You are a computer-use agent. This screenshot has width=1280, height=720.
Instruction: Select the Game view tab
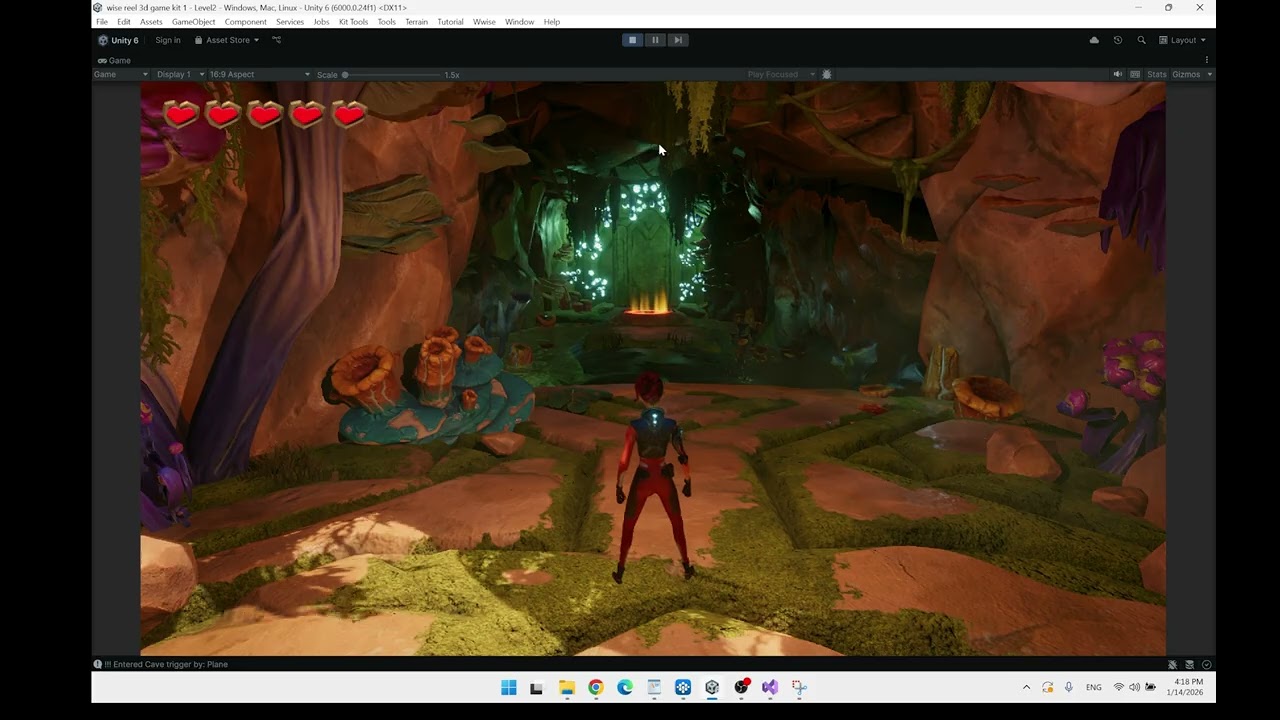pos(114,60)
